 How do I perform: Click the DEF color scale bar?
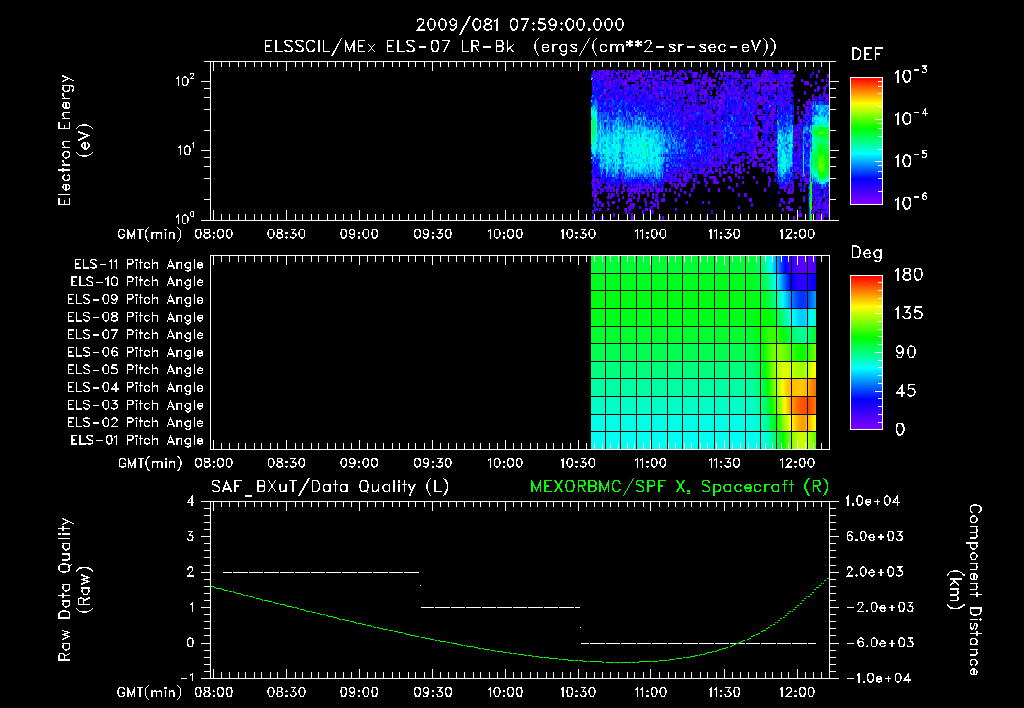(866, 140)
